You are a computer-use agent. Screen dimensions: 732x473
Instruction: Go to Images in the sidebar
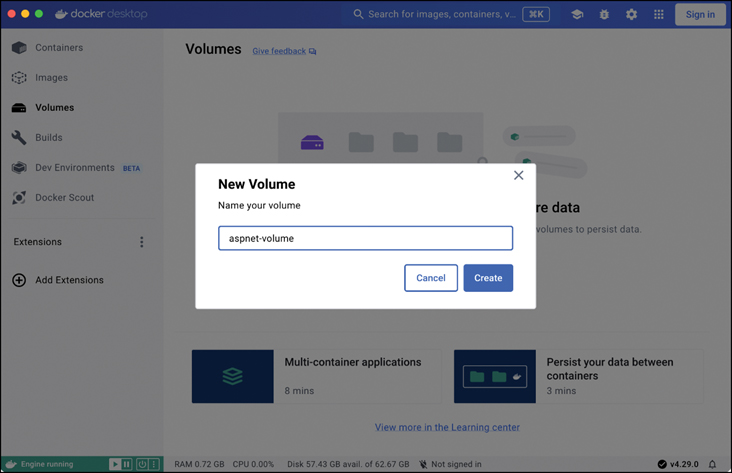pyautogui.click(x=51, y=78)
